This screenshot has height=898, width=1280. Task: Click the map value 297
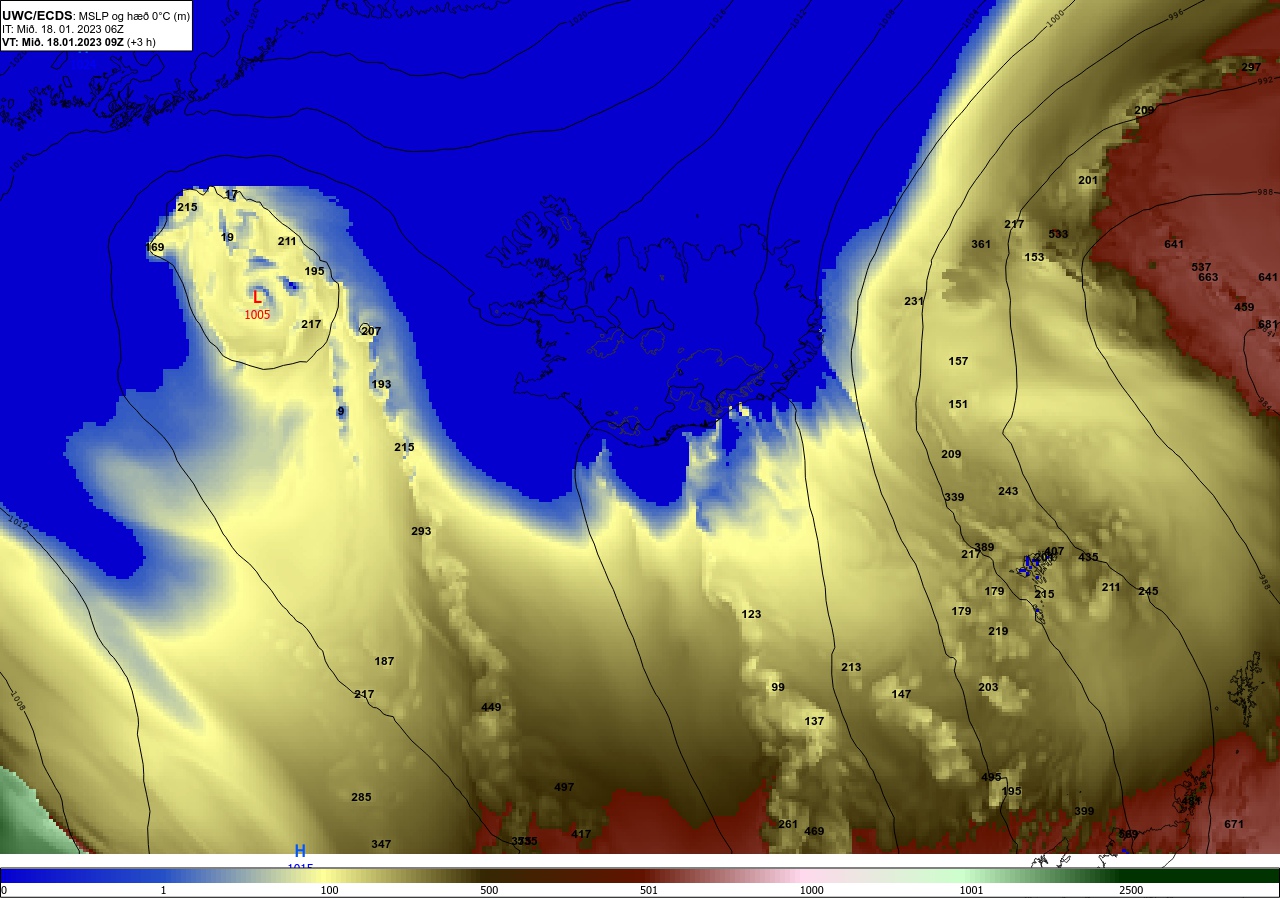coord(1251,68)
